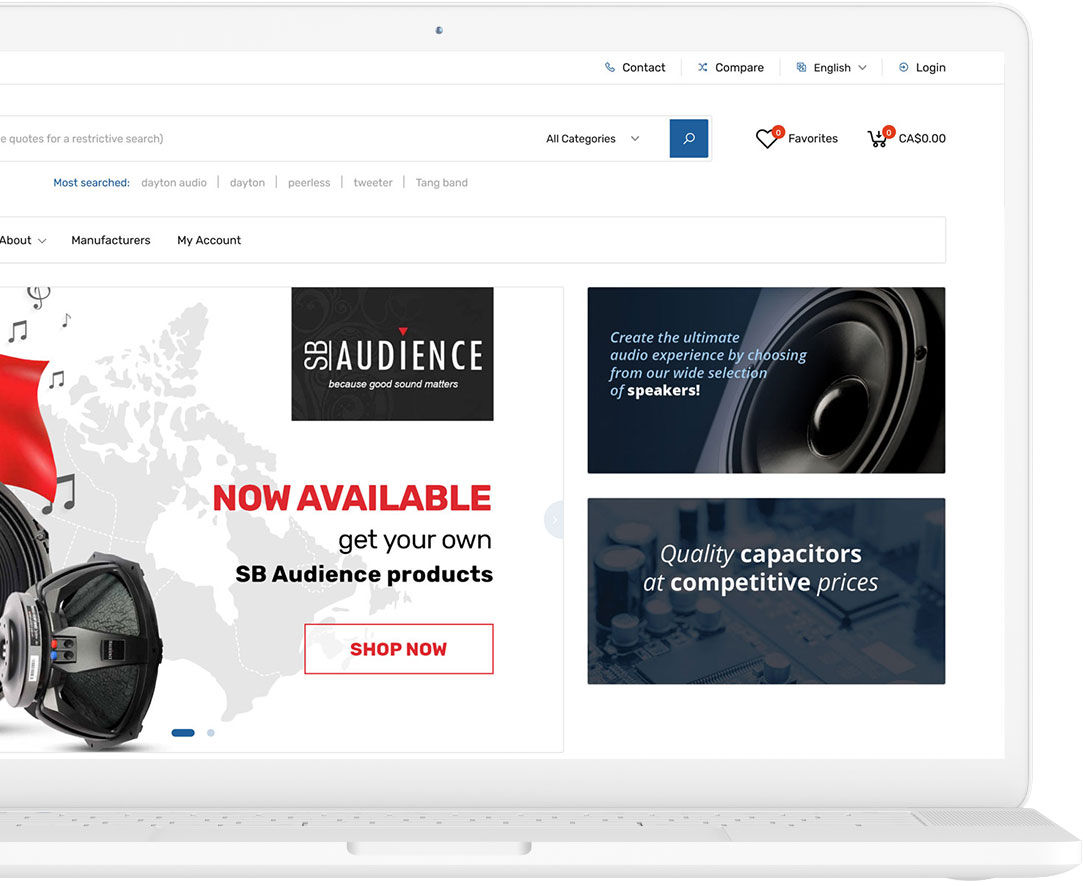
Task: Click the Compare shuffle icon
Action: pos(702,67)
